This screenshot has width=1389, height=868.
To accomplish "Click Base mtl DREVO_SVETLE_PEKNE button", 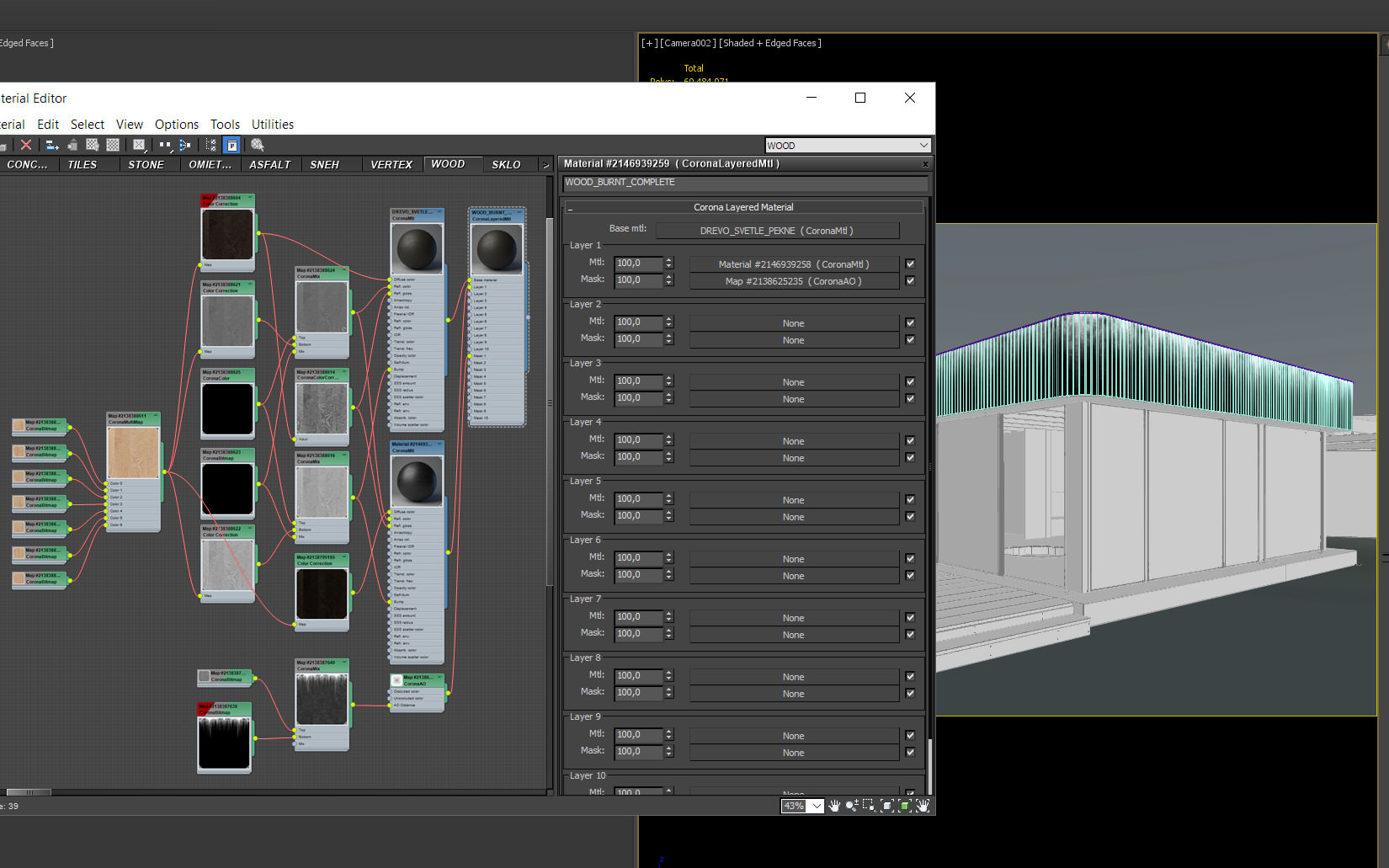I will (x=777, y=230).
